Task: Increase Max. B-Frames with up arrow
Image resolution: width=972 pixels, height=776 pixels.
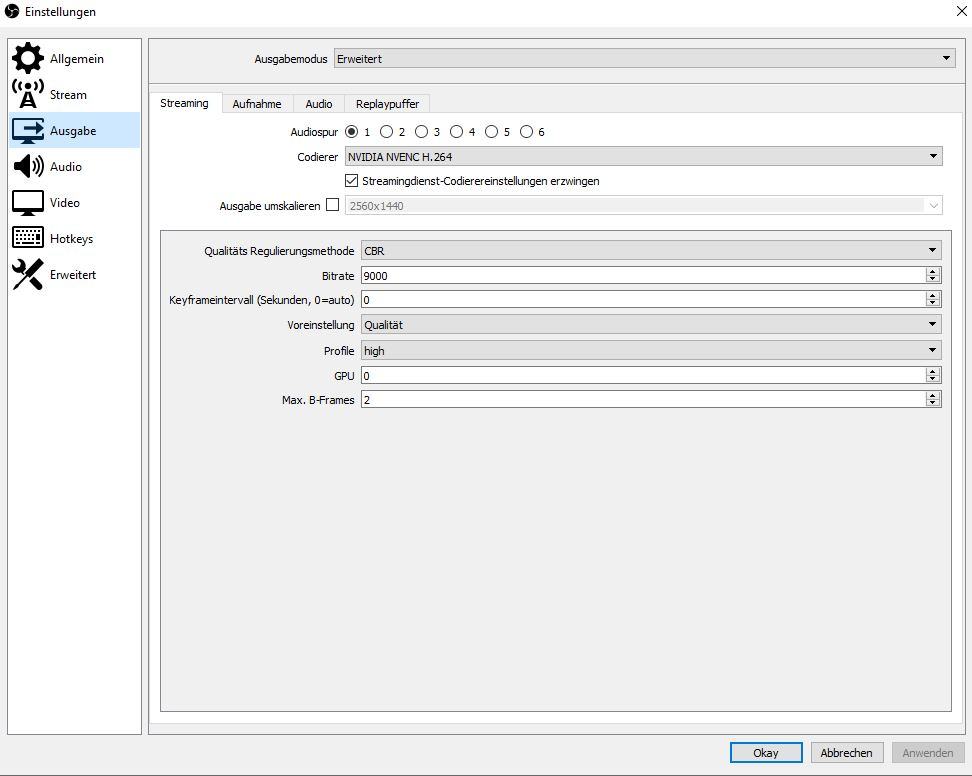Action: pyautogui.click(x=932, y=395)
